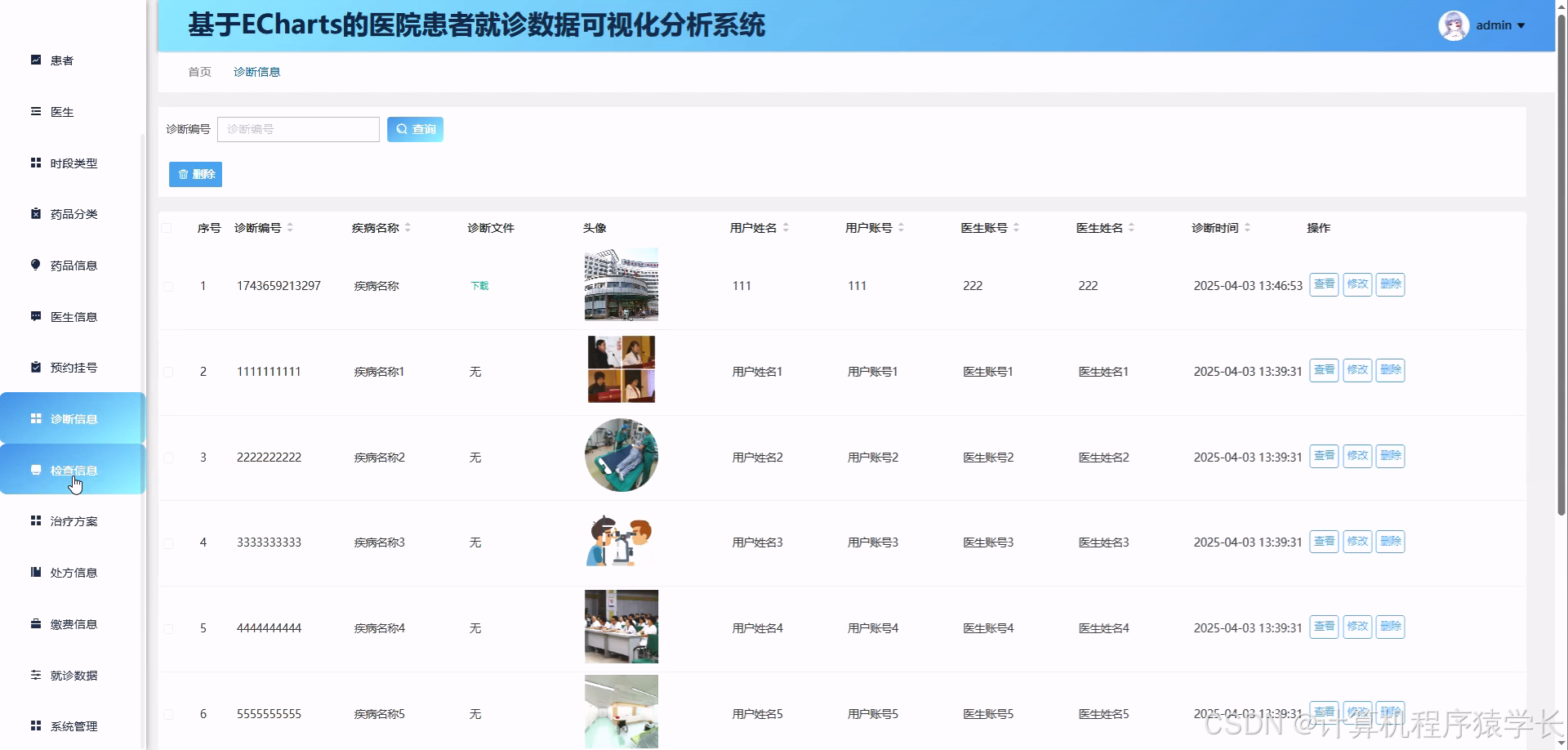
Task: Open the 预约挂号 sidebar entry
Action: click(72, 368)
